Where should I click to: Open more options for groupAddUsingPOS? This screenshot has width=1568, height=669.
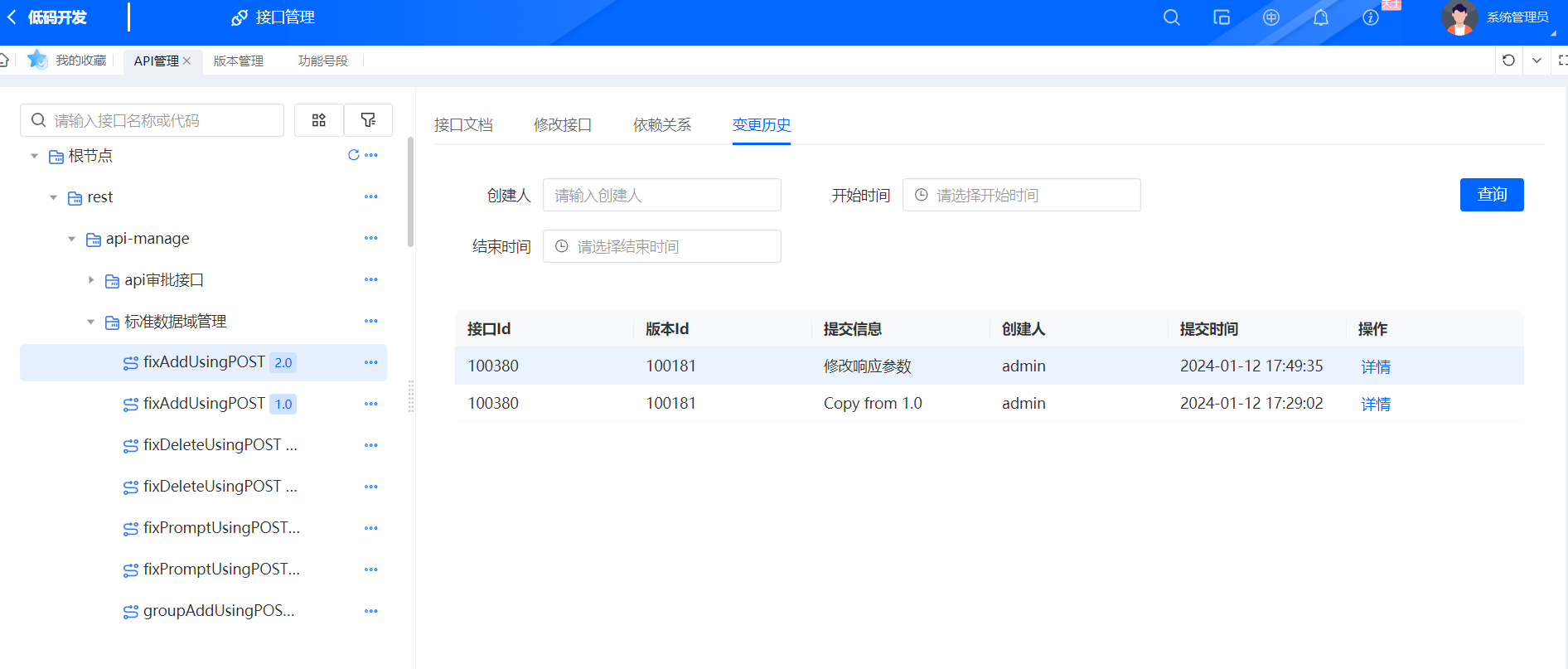(371, 611)
